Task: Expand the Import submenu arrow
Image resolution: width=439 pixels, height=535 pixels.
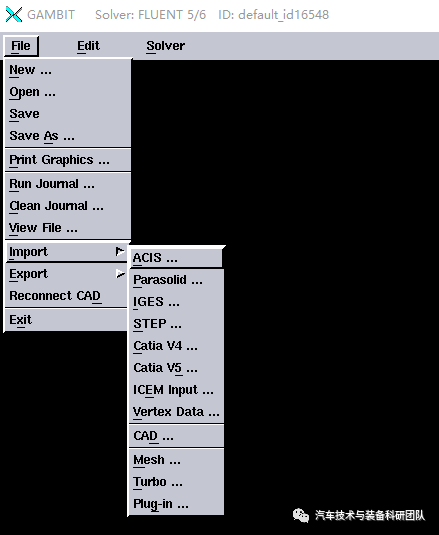Action: point(120,252)
